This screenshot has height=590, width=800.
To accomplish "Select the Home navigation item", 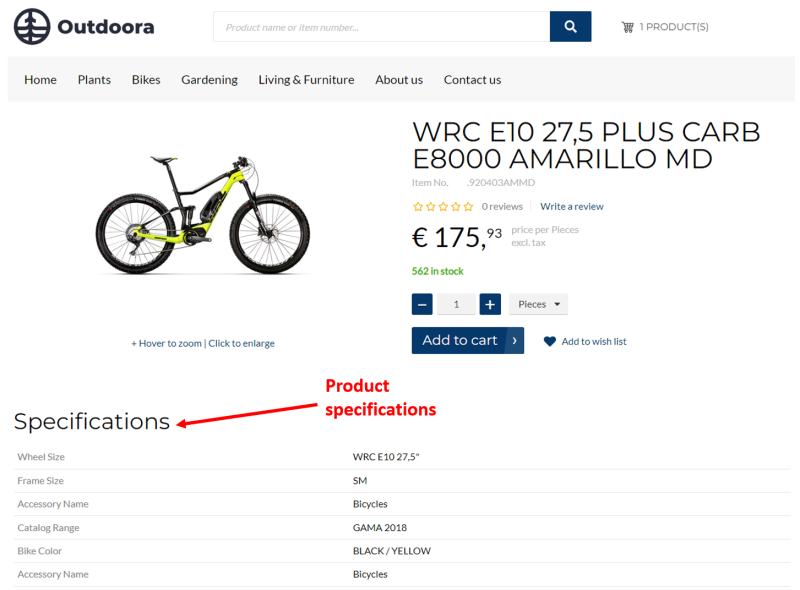I will pos(40,80).
